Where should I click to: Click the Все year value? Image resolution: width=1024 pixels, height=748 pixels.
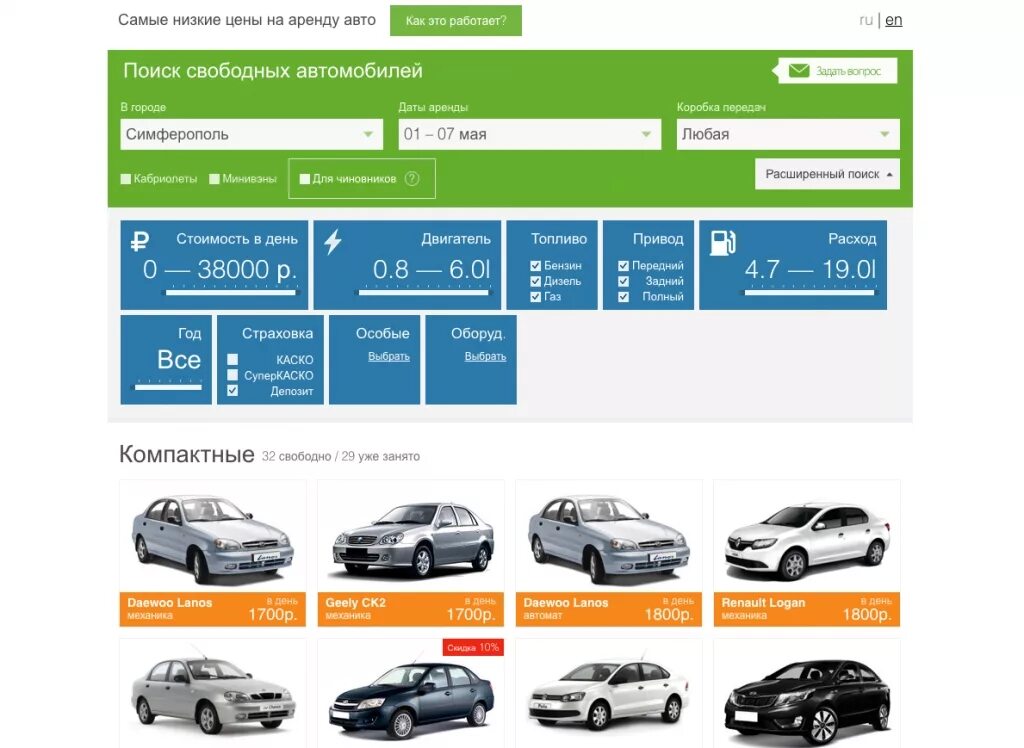click(179, 360)
